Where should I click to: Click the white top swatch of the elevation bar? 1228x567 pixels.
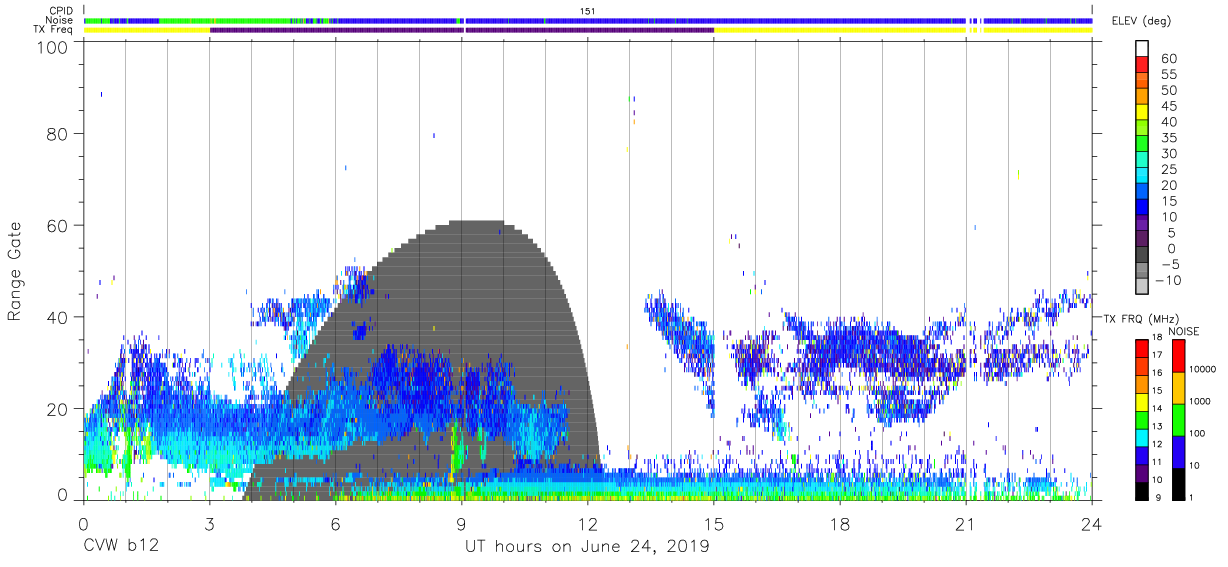point(1143,48)
